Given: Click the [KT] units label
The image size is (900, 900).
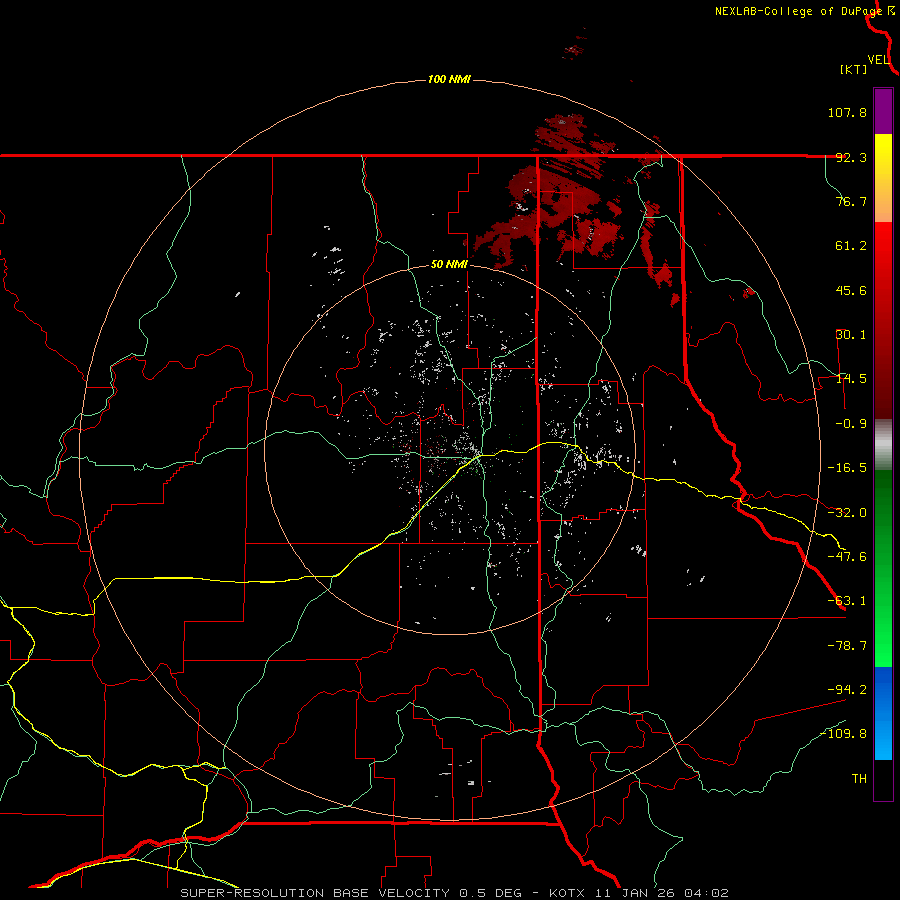Looking at the screenshot, I should 854,69.
